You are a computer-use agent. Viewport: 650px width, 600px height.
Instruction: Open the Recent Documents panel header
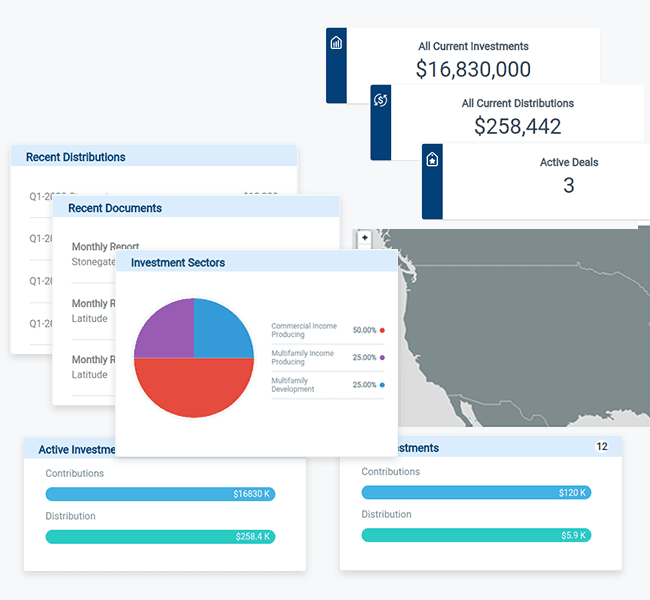click(x=196, y=208)
